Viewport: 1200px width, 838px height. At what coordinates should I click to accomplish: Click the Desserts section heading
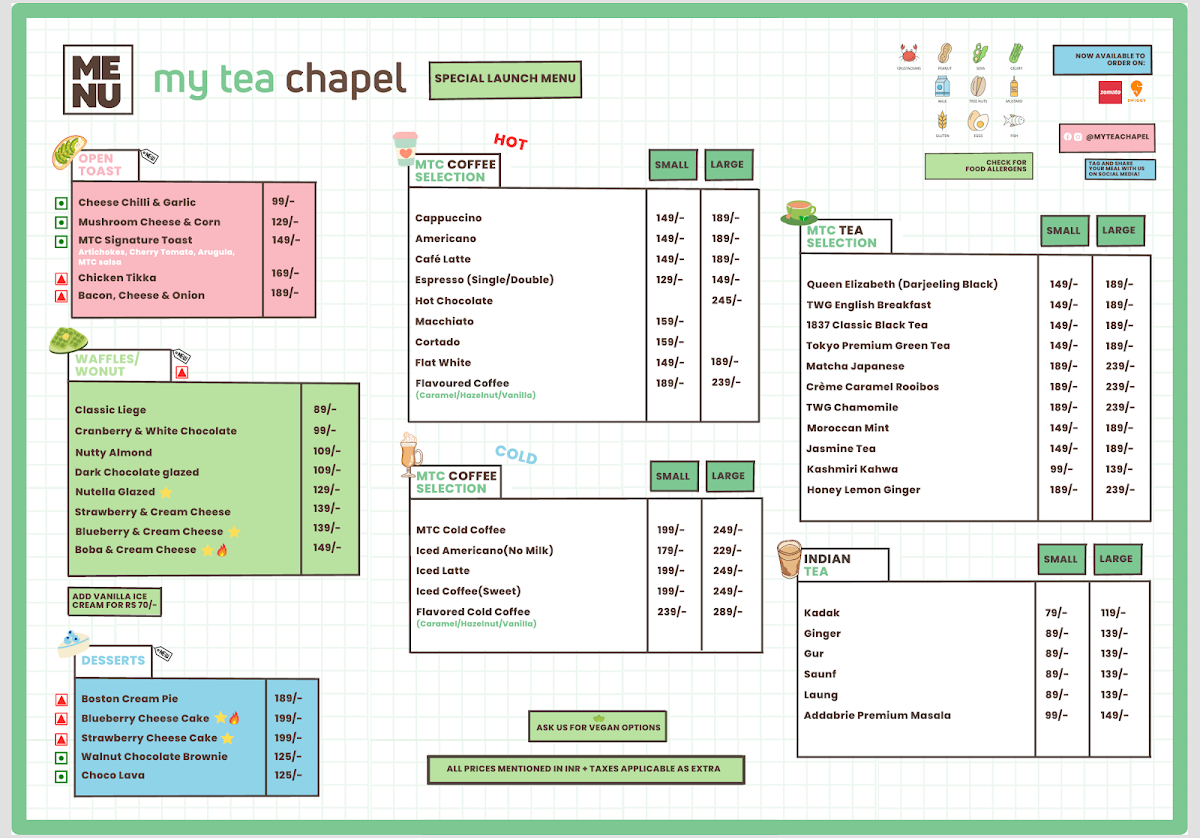[x=113, y=661]
